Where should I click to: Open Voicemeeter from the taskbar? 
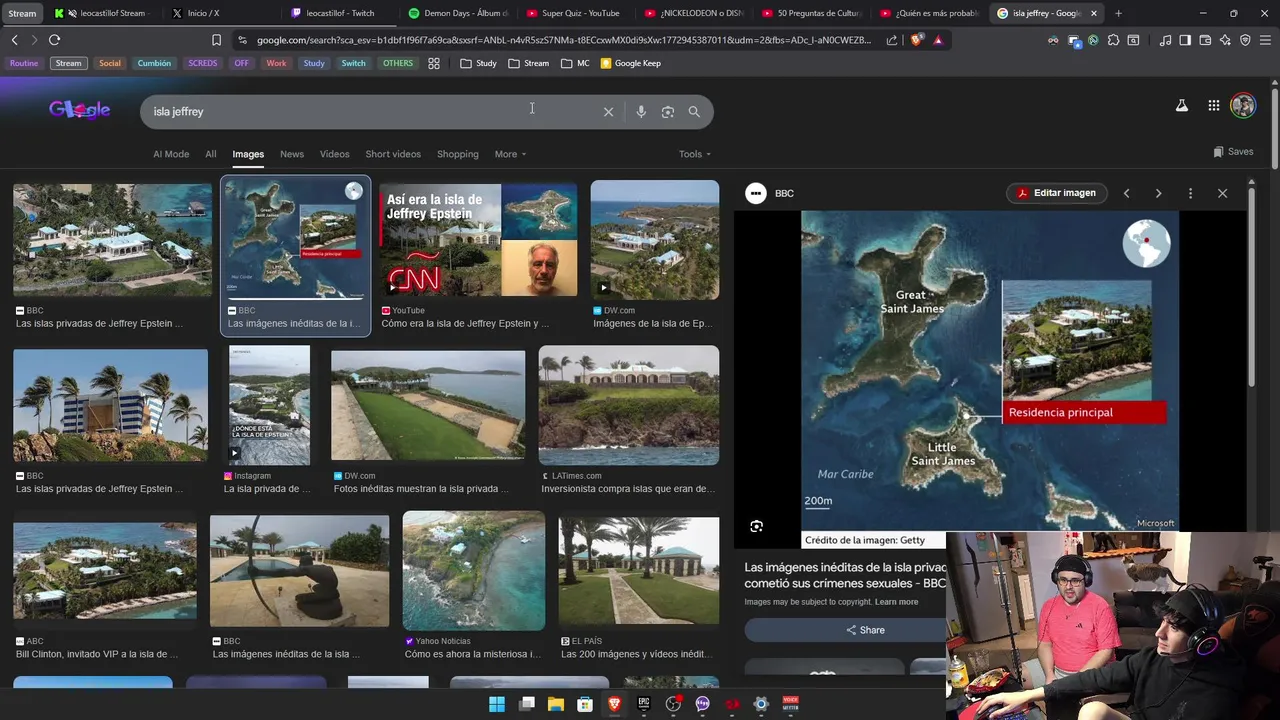(x=790, y=704)
